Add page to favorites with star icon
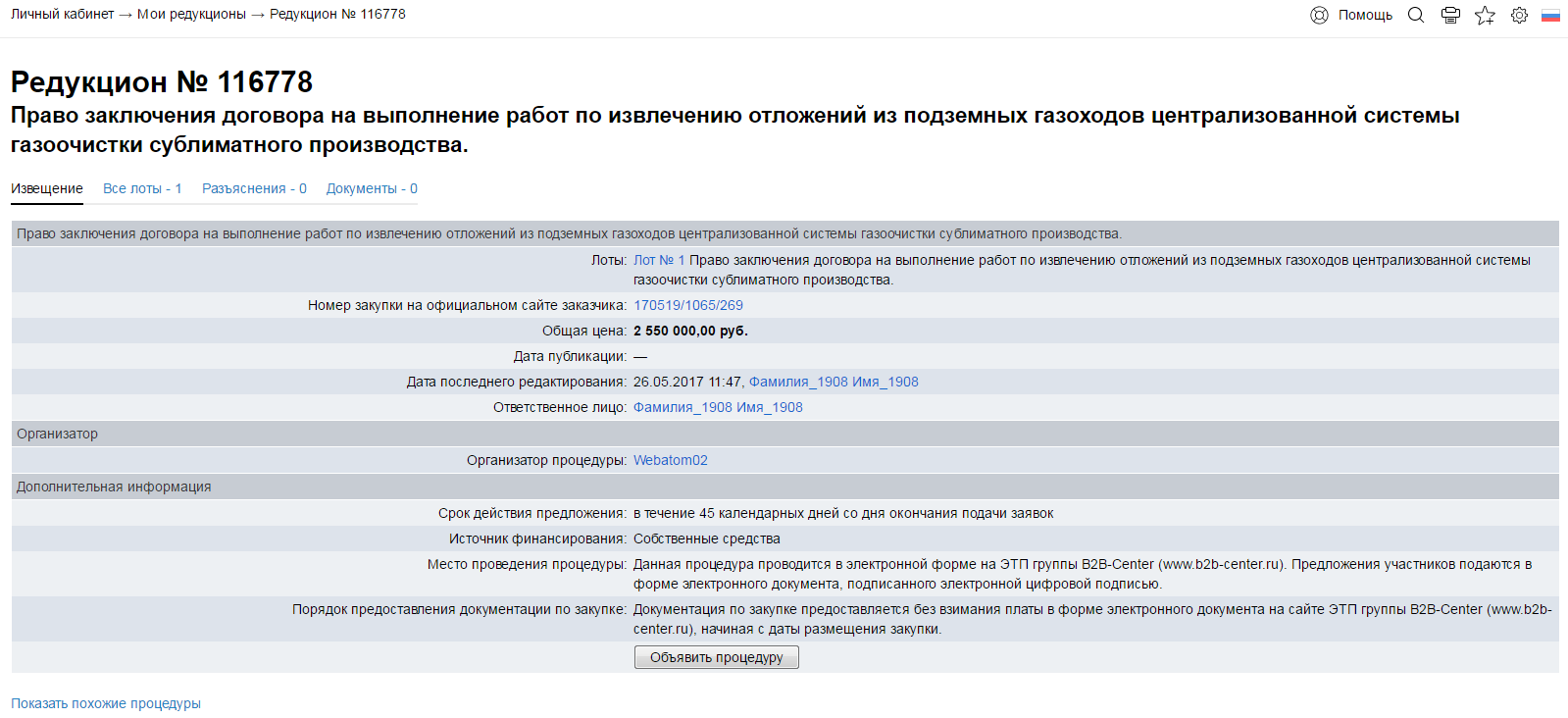The image size is (1568, 718). 1485,15
